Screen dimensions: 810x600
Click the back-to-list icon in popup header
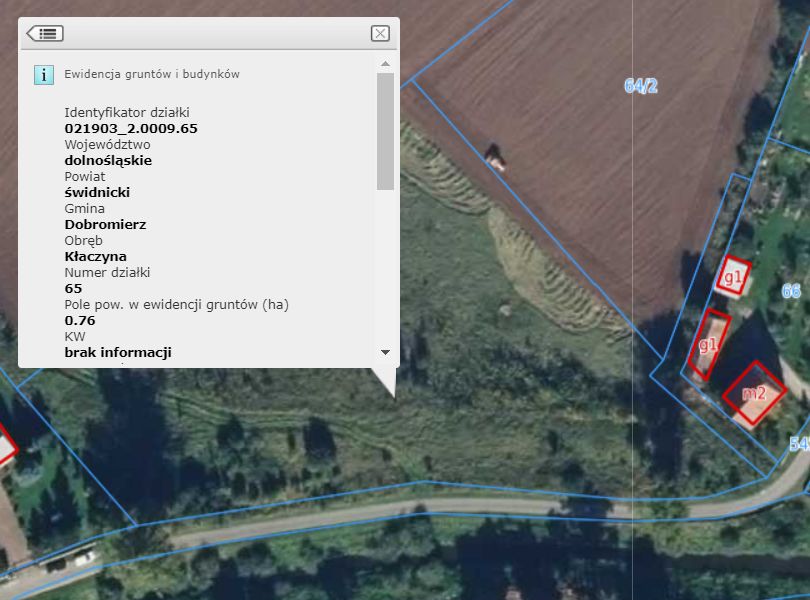[45, 34]
